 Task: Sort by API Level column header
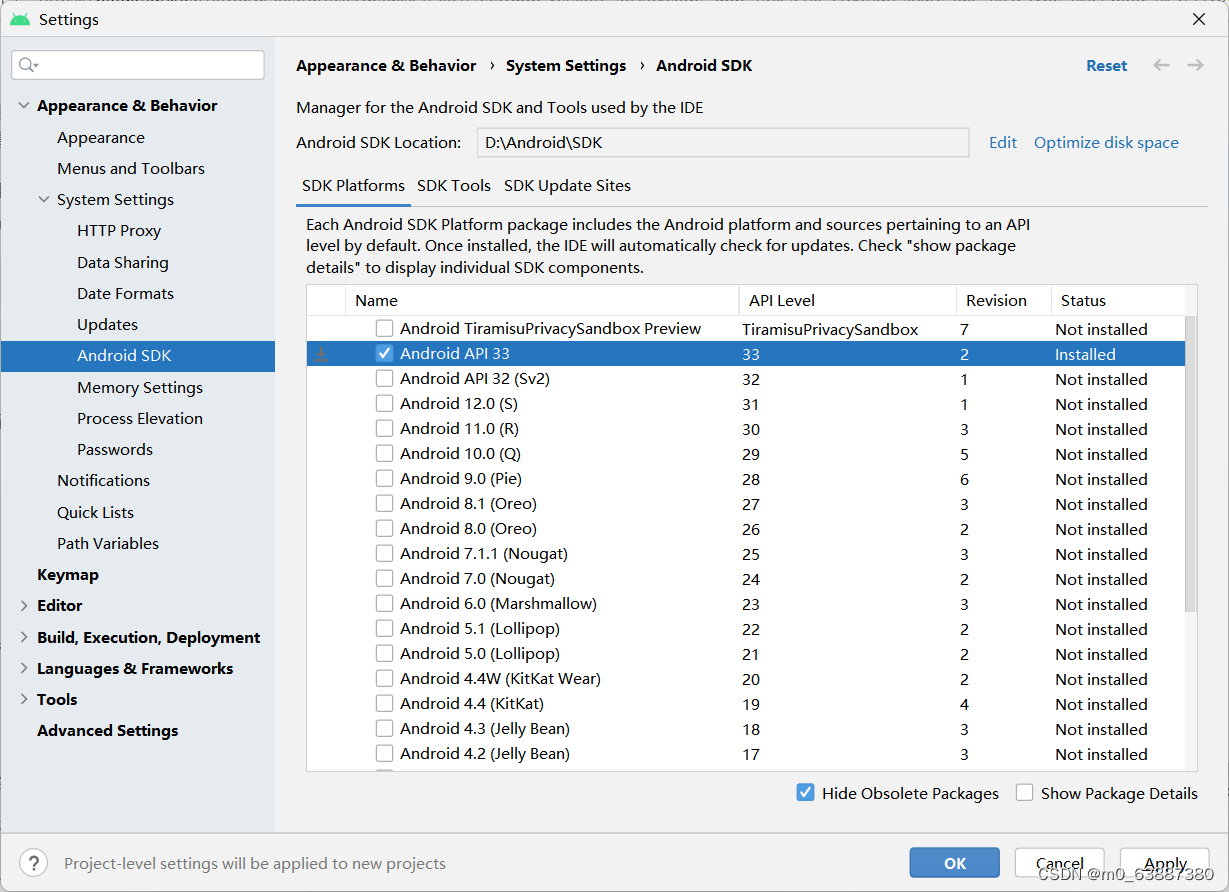[x=847, y=300]
